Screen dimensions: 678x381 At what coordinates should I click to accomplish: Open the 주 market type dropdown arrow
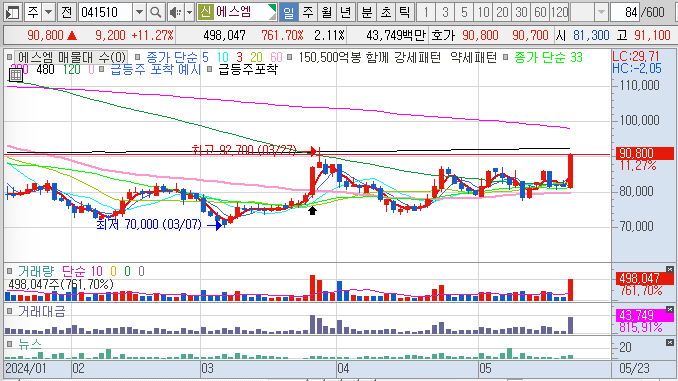[49, 12]
